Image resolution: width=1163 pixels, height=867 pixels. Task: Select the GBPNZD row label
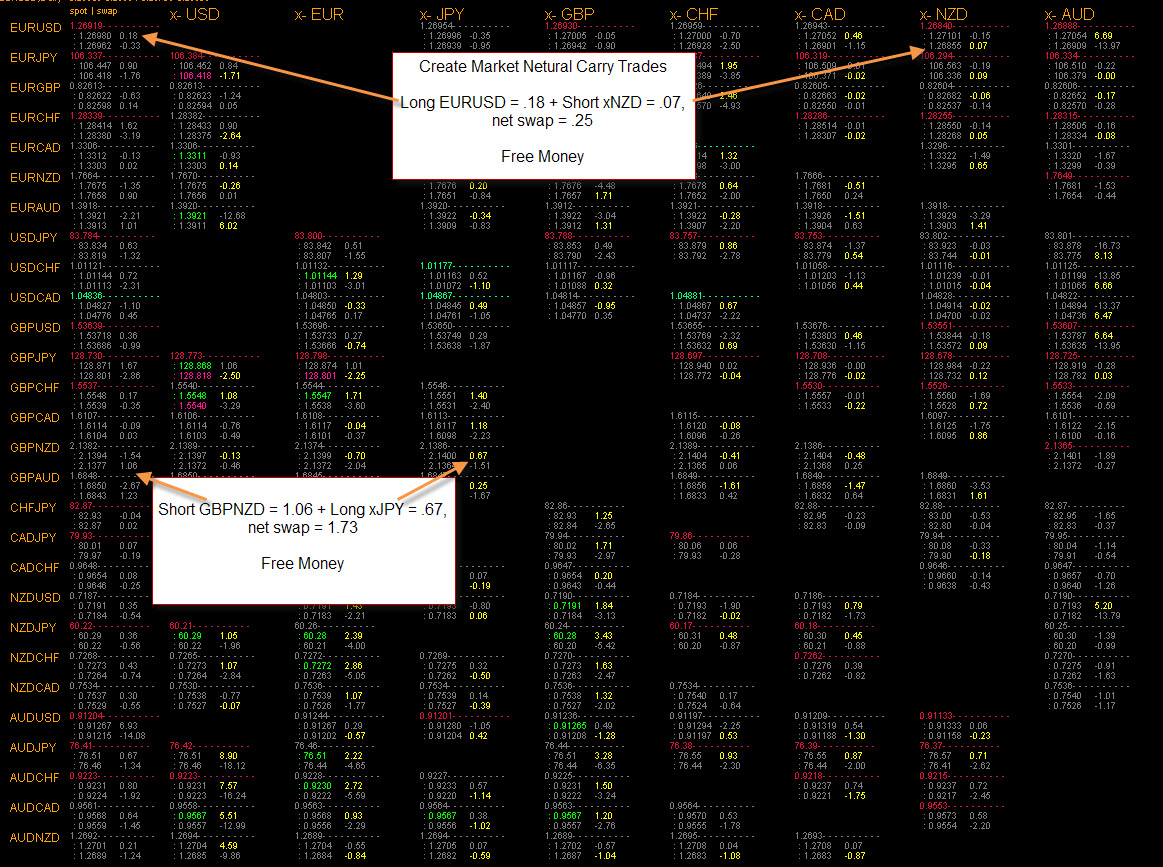click(x=35, y=448)
